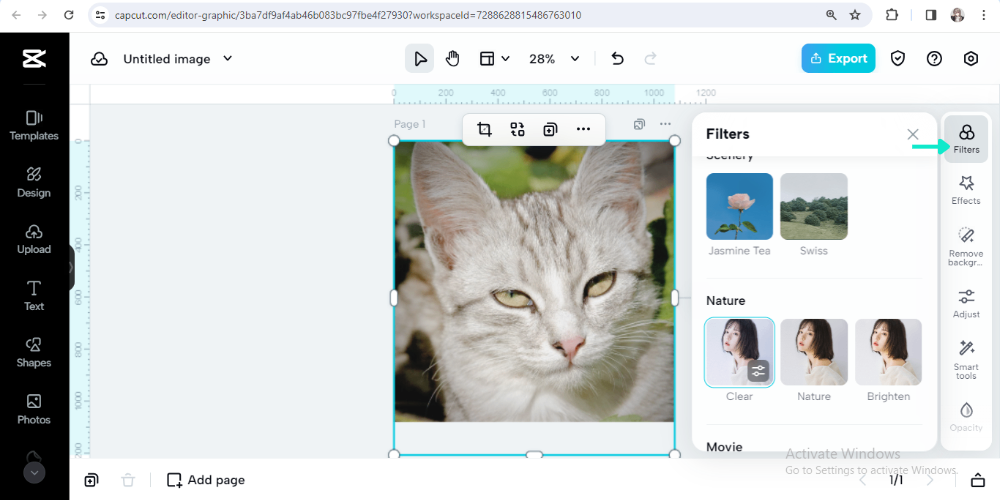Open the Upload sidebar panel

click(x=34, y=239)
